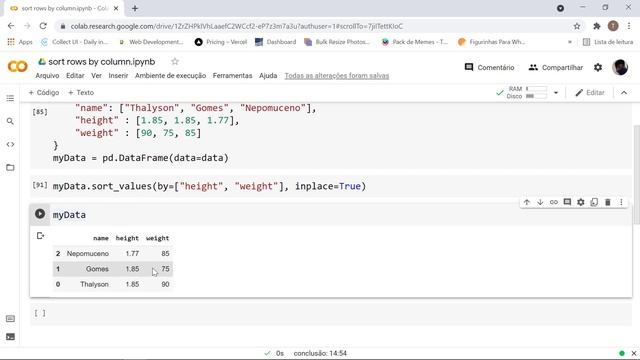
Task: Reload the page
Action: click(43, 26)
